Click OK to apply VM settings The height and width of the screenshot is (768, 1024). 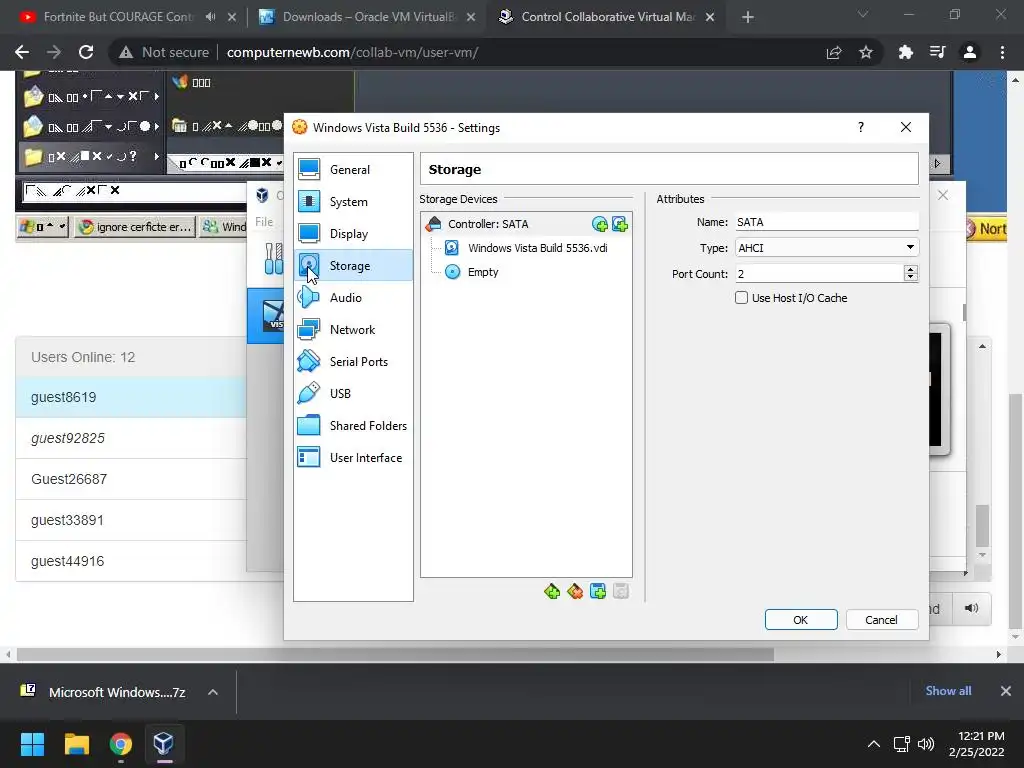801,620
